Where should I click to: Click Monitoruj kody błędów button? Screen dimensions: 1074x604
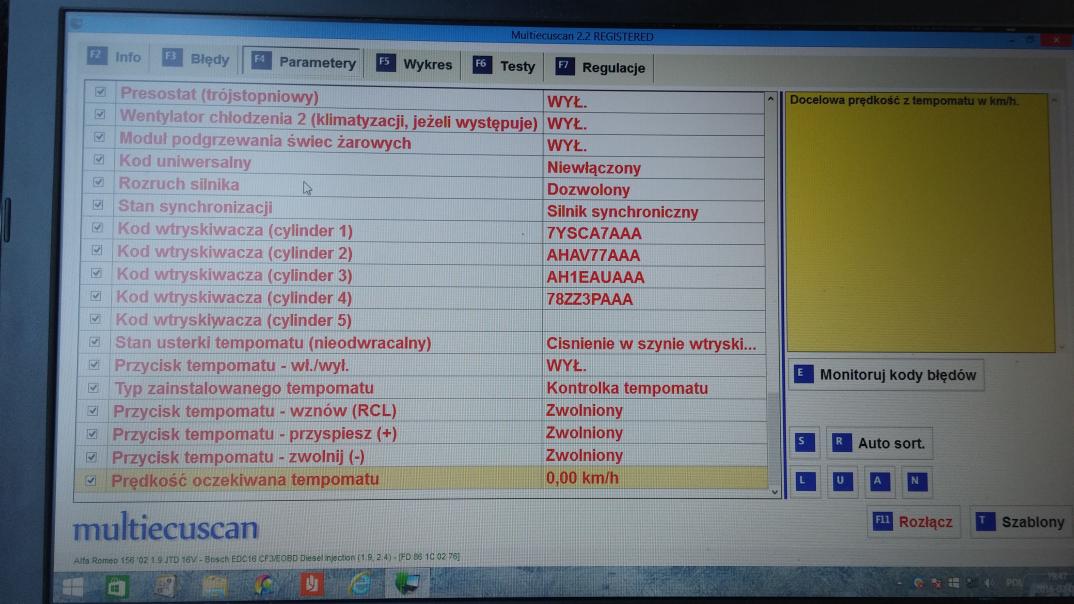(886, 375)
